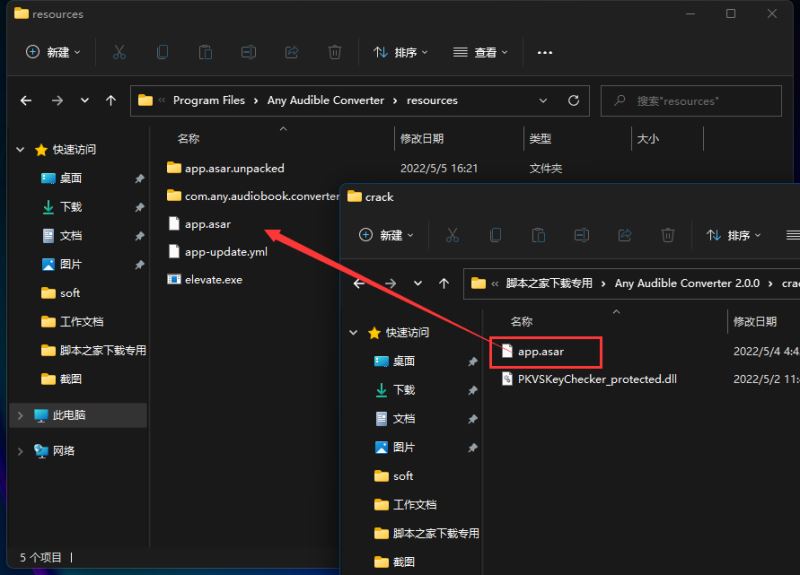Collapse 快速访问 tree in resources window sidebar
This screenshot has height=575, width=800.
tap(20, 149)
